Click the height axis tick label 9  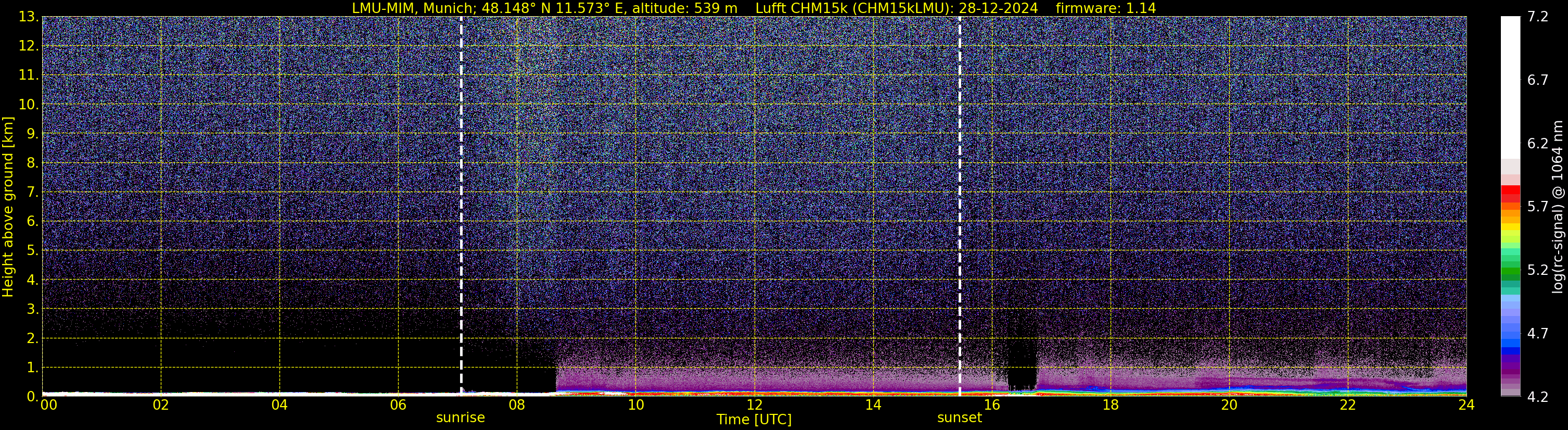(x=33, y=134)
